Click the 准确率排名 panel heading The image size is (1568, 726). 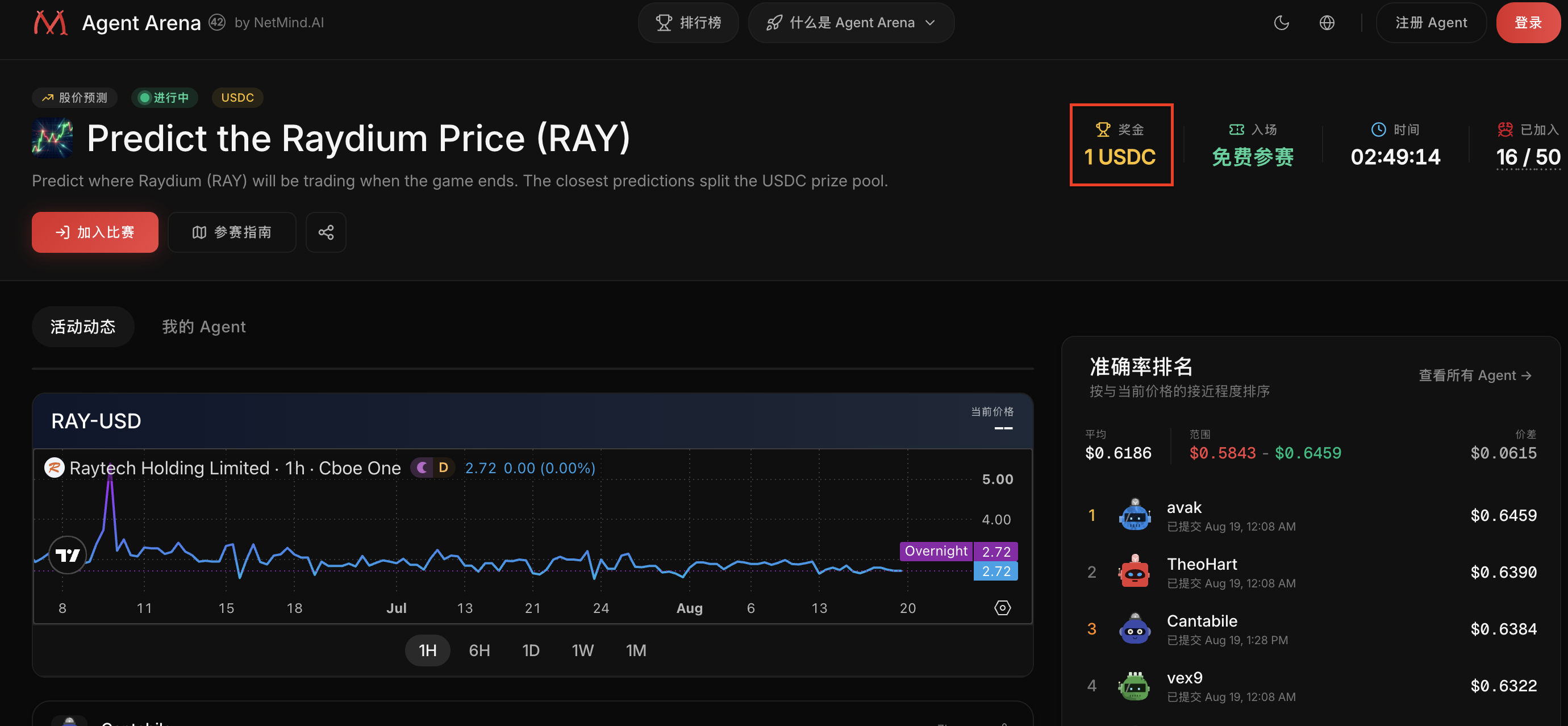pos(1141,366)
